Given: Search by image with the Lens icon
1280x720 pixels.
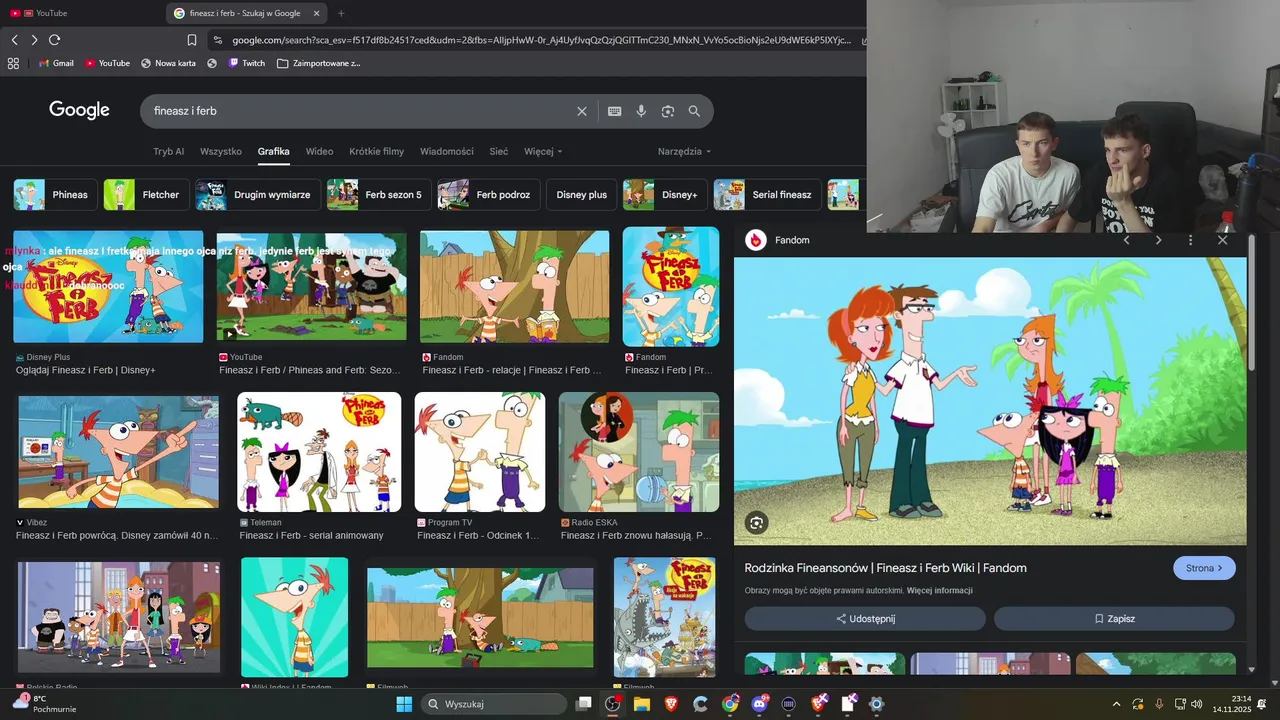Looking at the screenshot, I should tap(668, 111).
